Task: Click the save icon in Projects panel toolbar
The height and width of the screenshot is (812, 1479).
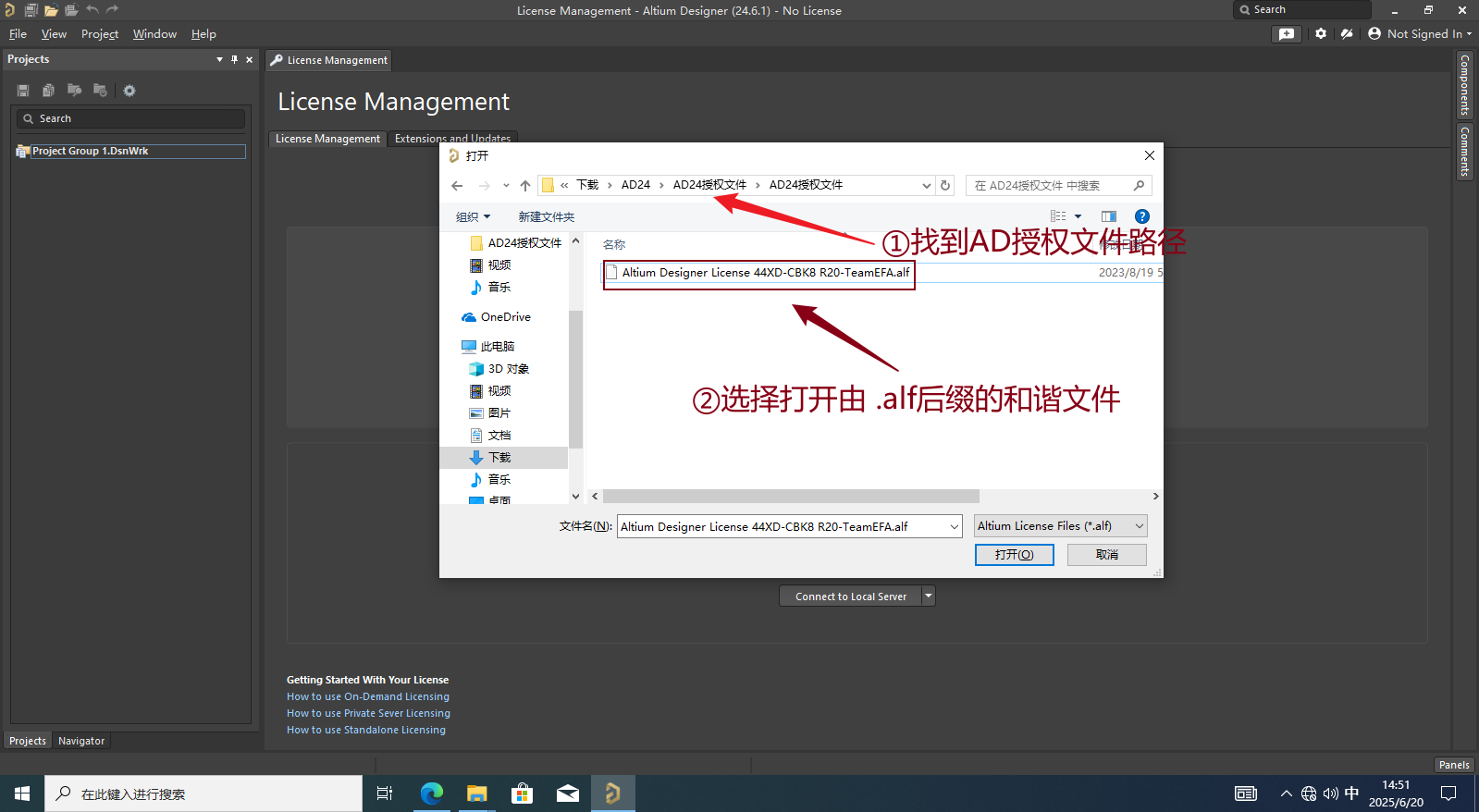Action: pyautogui.click(x=23, y=91)
